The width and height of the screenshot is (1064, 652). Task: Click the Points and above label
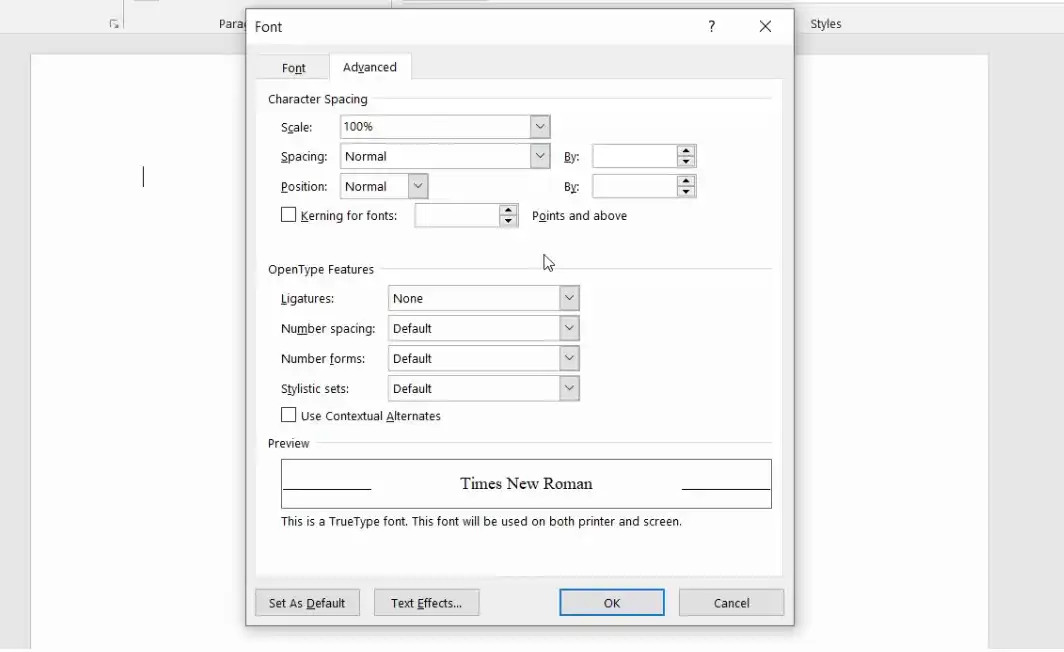(x=580, y=216)
